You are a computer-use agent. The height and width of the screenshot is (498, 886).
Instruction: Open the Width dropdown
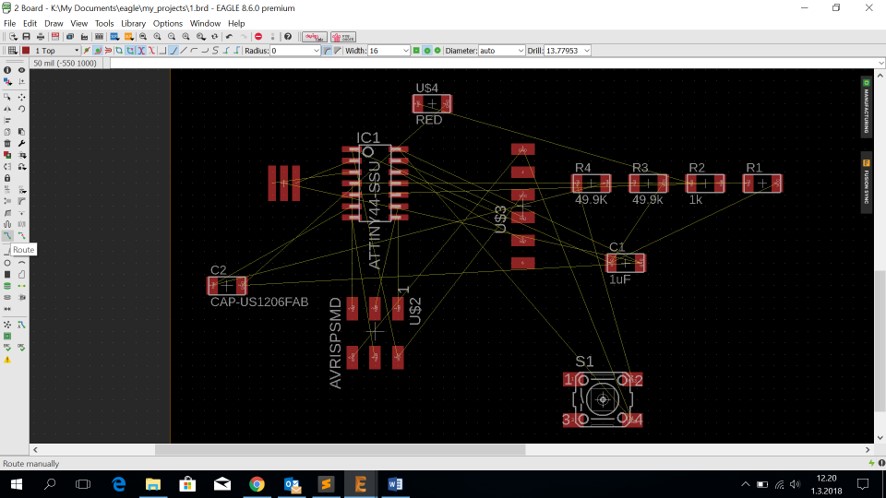pyautogui.click(x=406, y=51)
